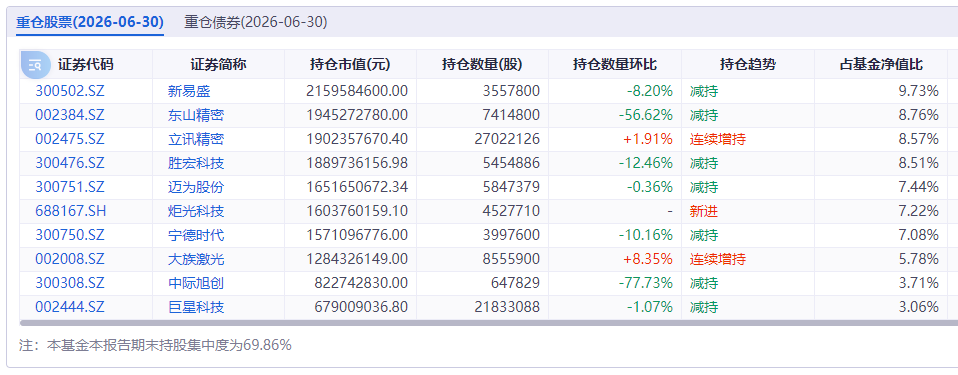Click 巨星科技 stock name
The height and width of the screenshot is (375, 958).
click(196, 307)
